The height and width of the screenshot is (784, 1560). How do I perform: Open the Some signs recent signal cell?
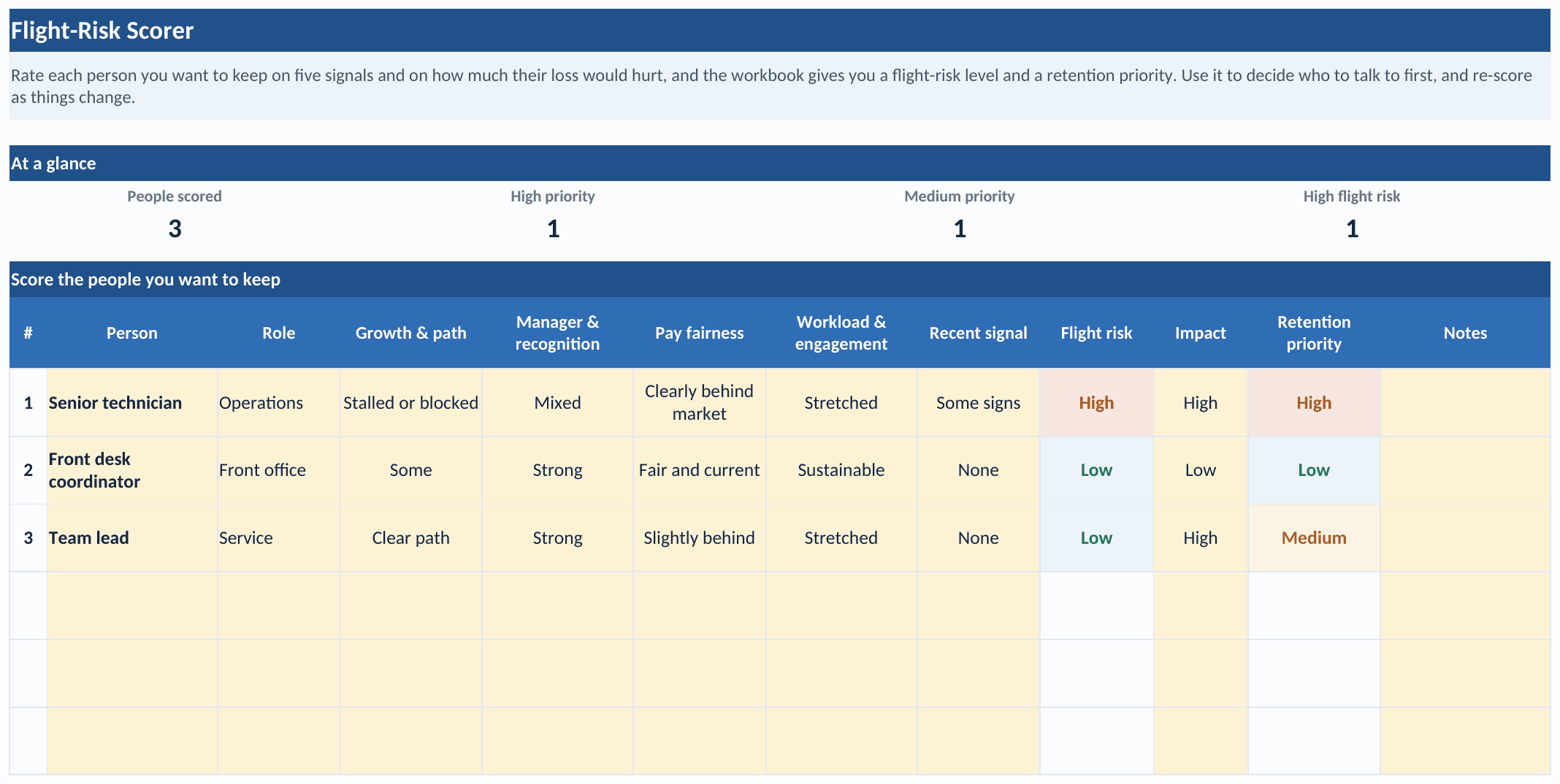pos(979,403)
